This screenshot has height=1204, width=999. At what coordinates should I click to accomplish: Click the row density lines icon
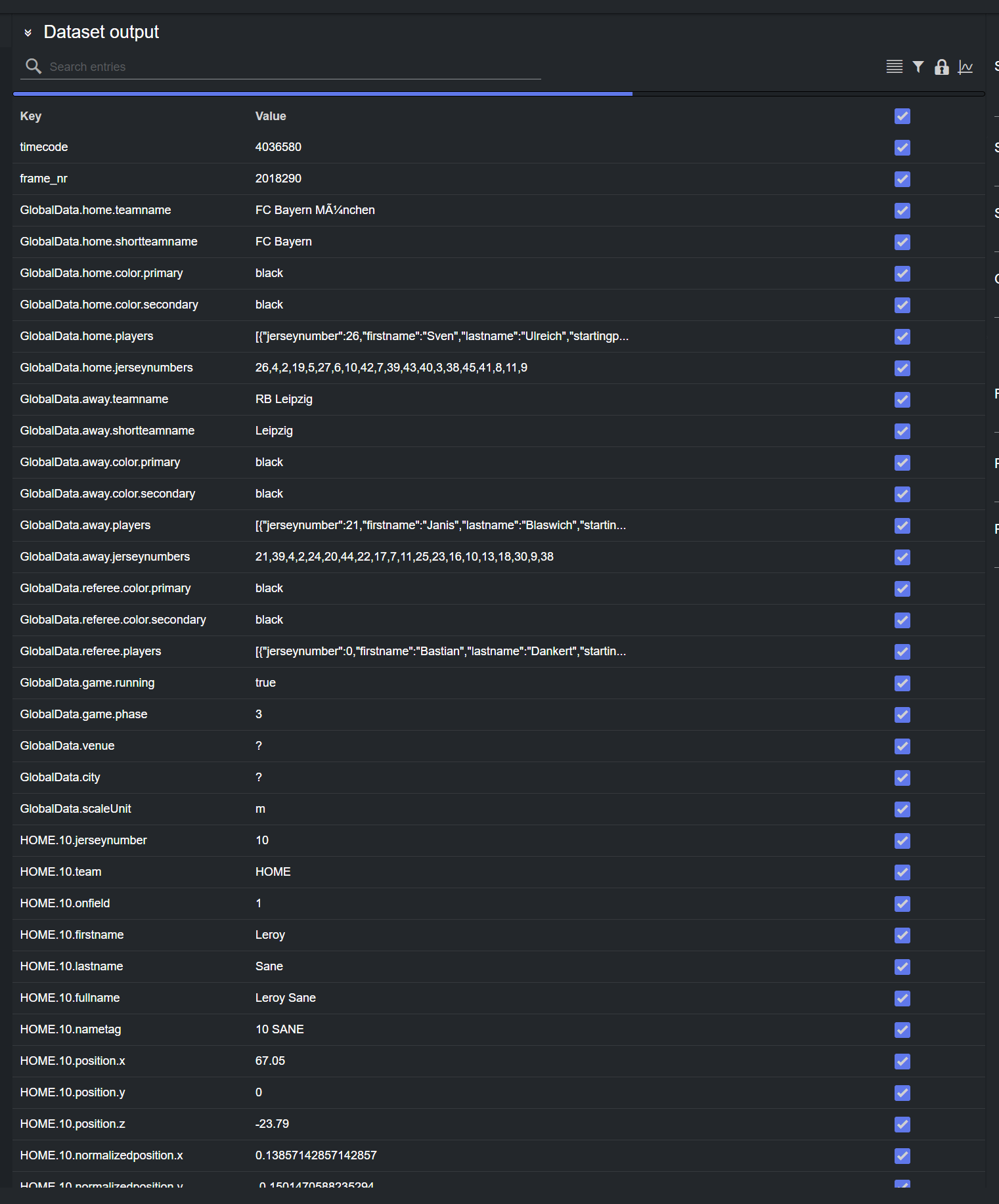click(894, 67)
